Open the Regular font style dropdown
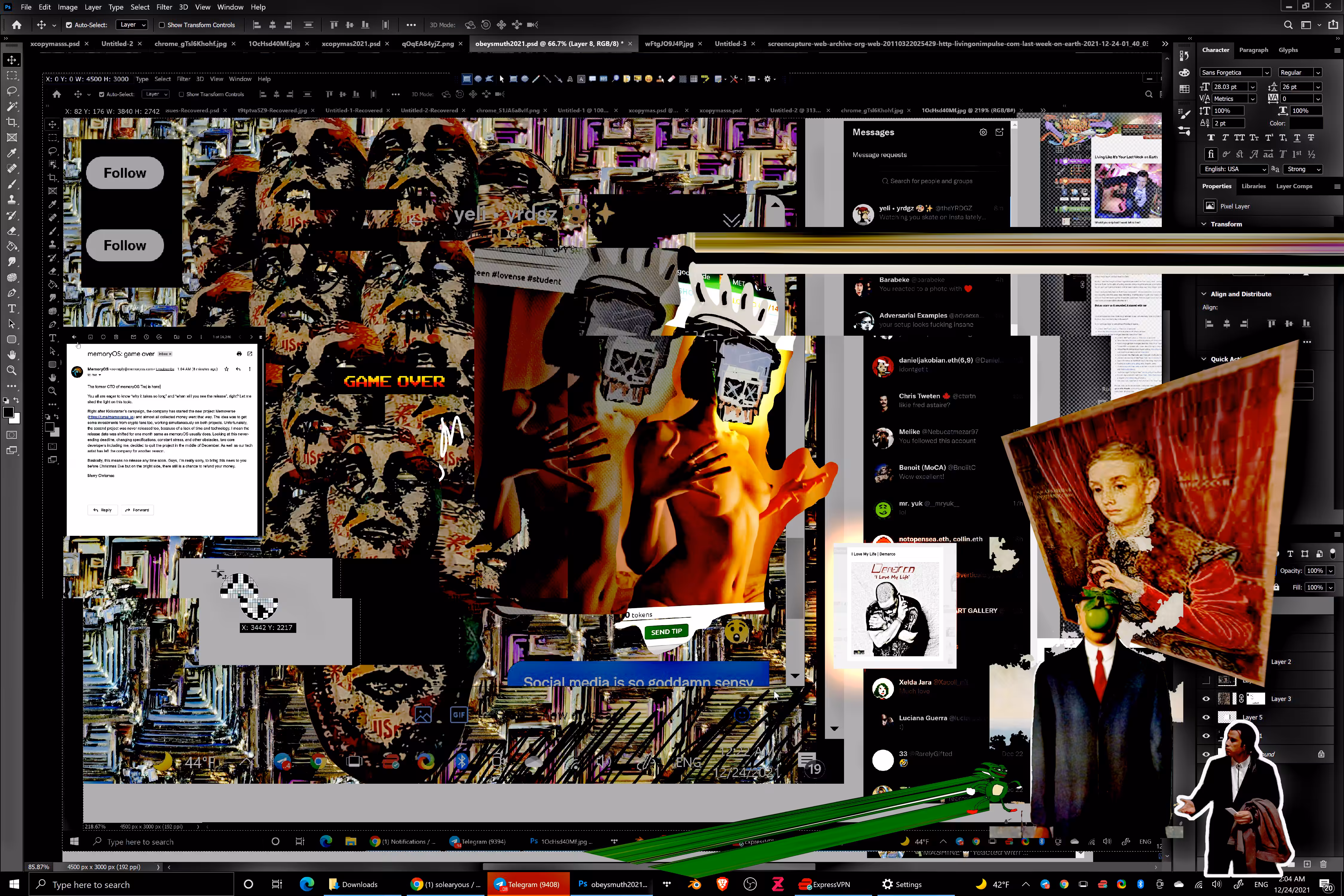This screenshot has width=1344, height=896. [1318, 73]
